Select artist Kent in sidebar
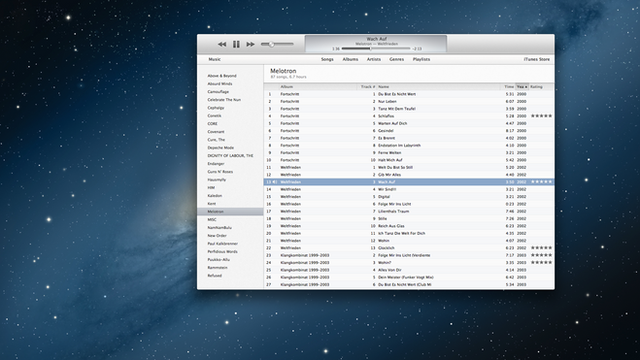Image resolution: width=640 pixels, height=360 pixels. 212,204
